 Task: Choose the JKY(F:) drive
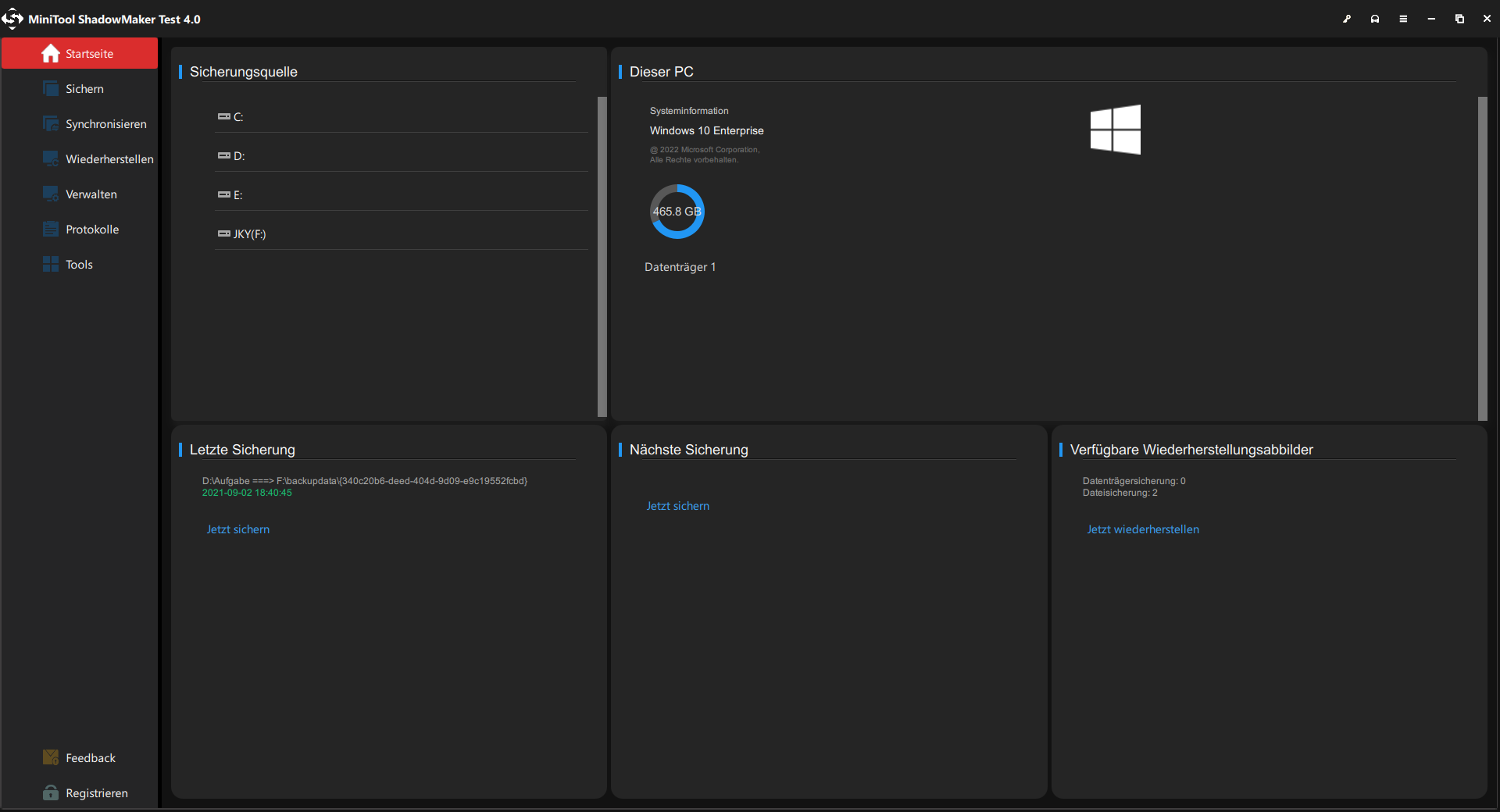(x=402, y=234)
